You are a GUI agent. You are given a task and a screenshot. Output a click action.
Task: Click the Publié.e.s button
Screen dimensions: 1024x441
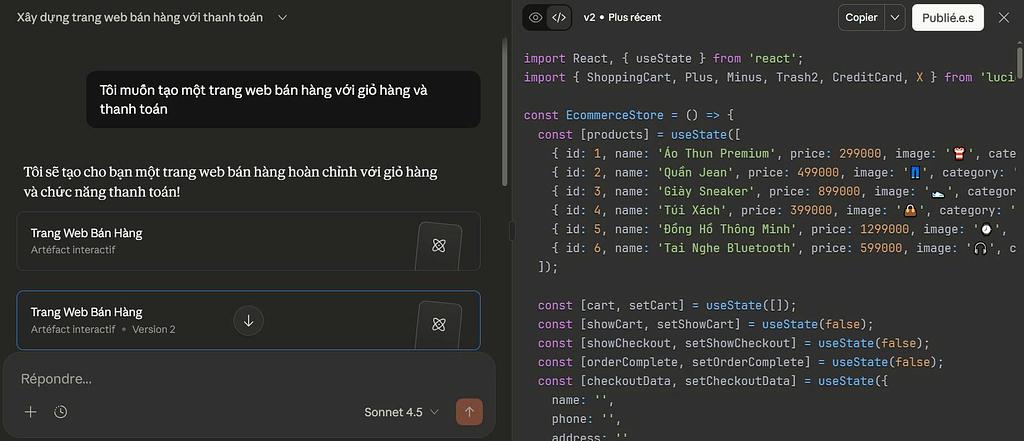coord(947,17)
